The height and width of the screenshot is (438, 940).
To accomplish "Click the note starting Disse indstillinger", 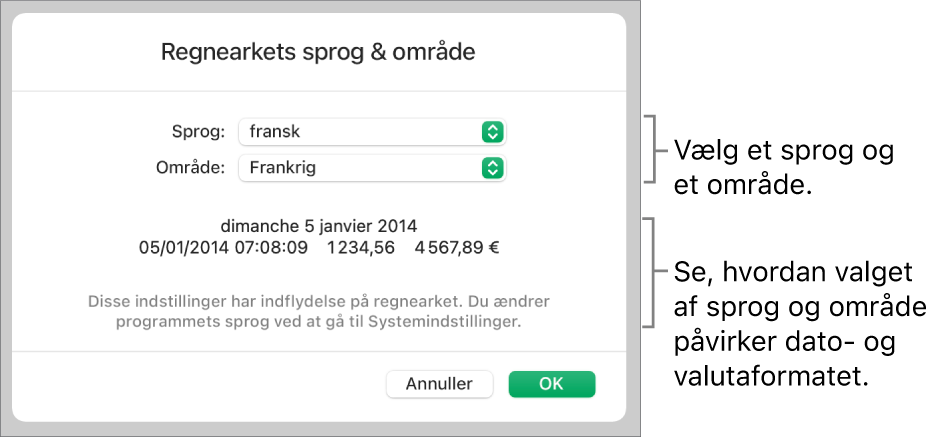I will coord(318,311).
